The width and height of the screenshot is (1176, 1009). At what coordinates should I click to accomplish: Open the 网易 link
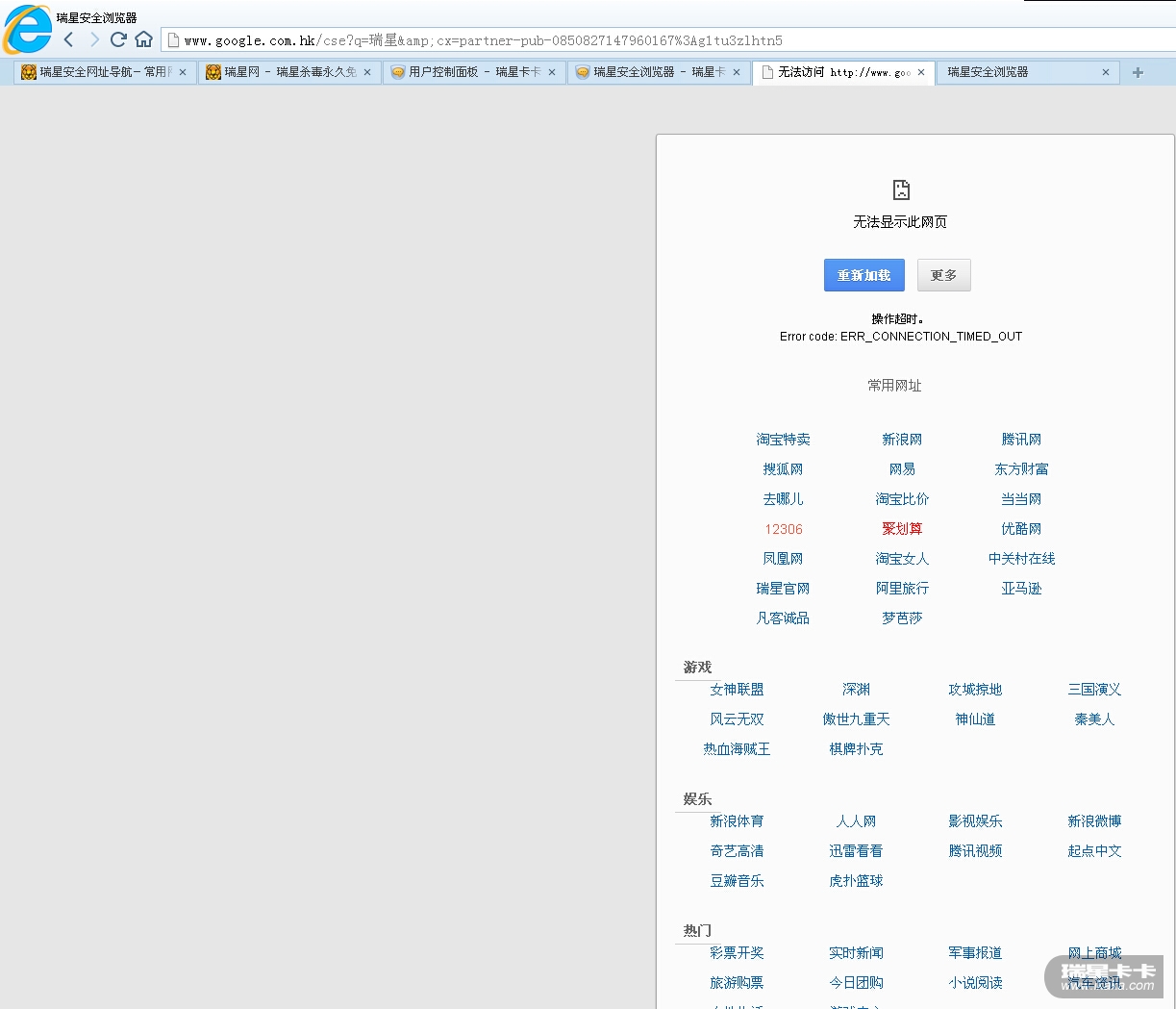tap(902, 469)
